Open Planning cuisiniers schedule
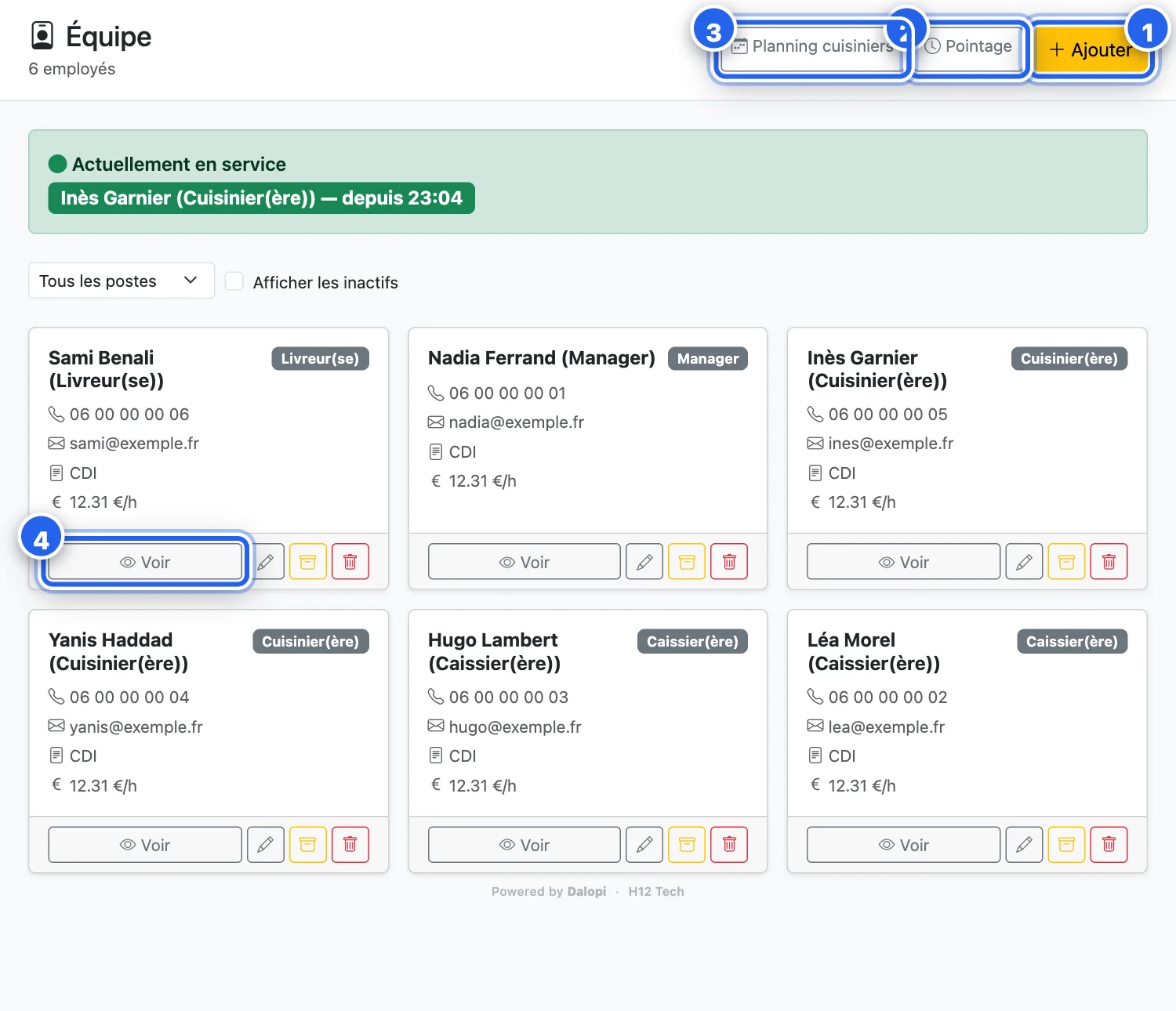The width and height of the screenshot is (1176, 1011). click(x=812, y=46)
